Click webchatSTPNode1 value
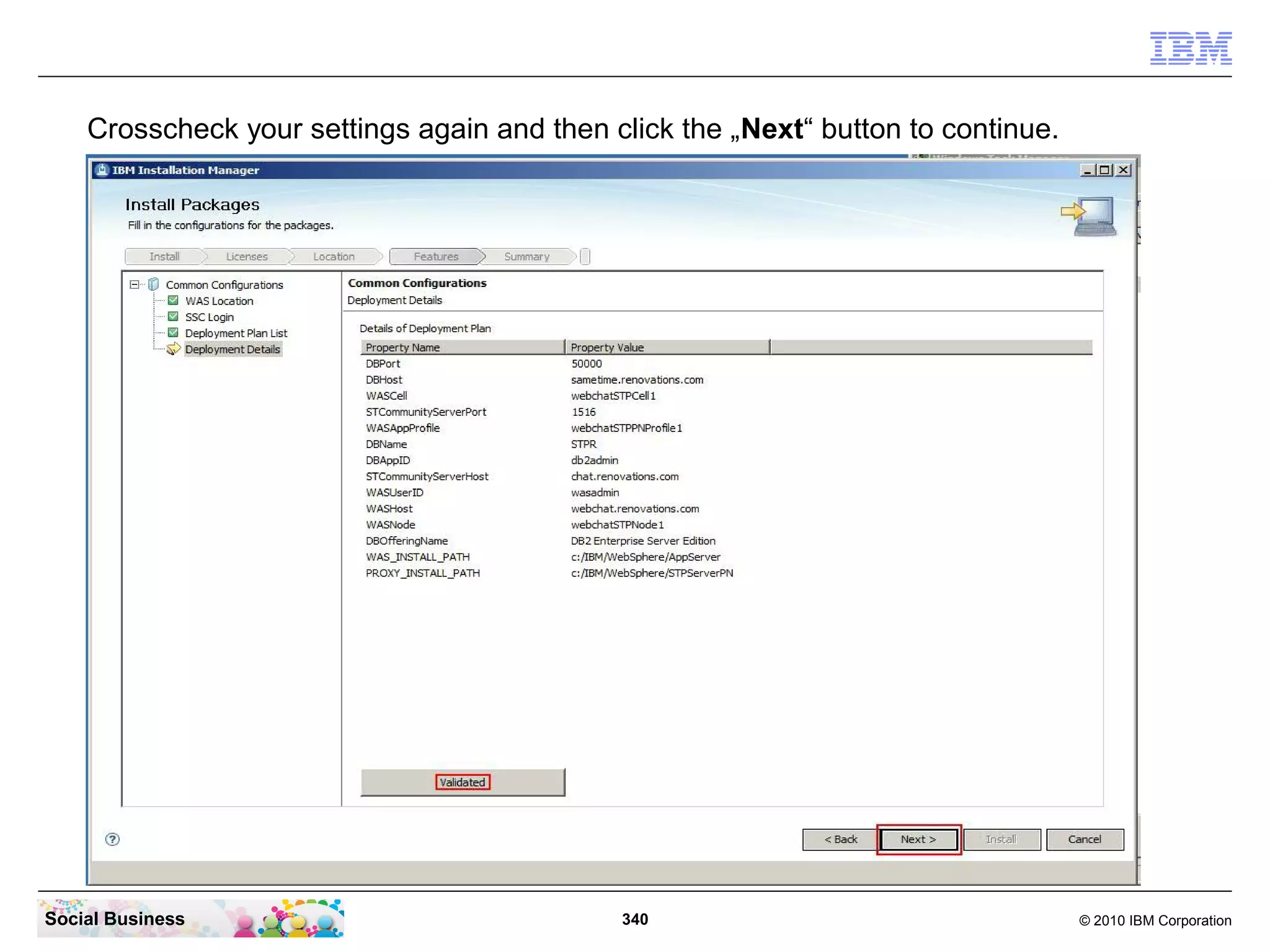 [618, 525]
